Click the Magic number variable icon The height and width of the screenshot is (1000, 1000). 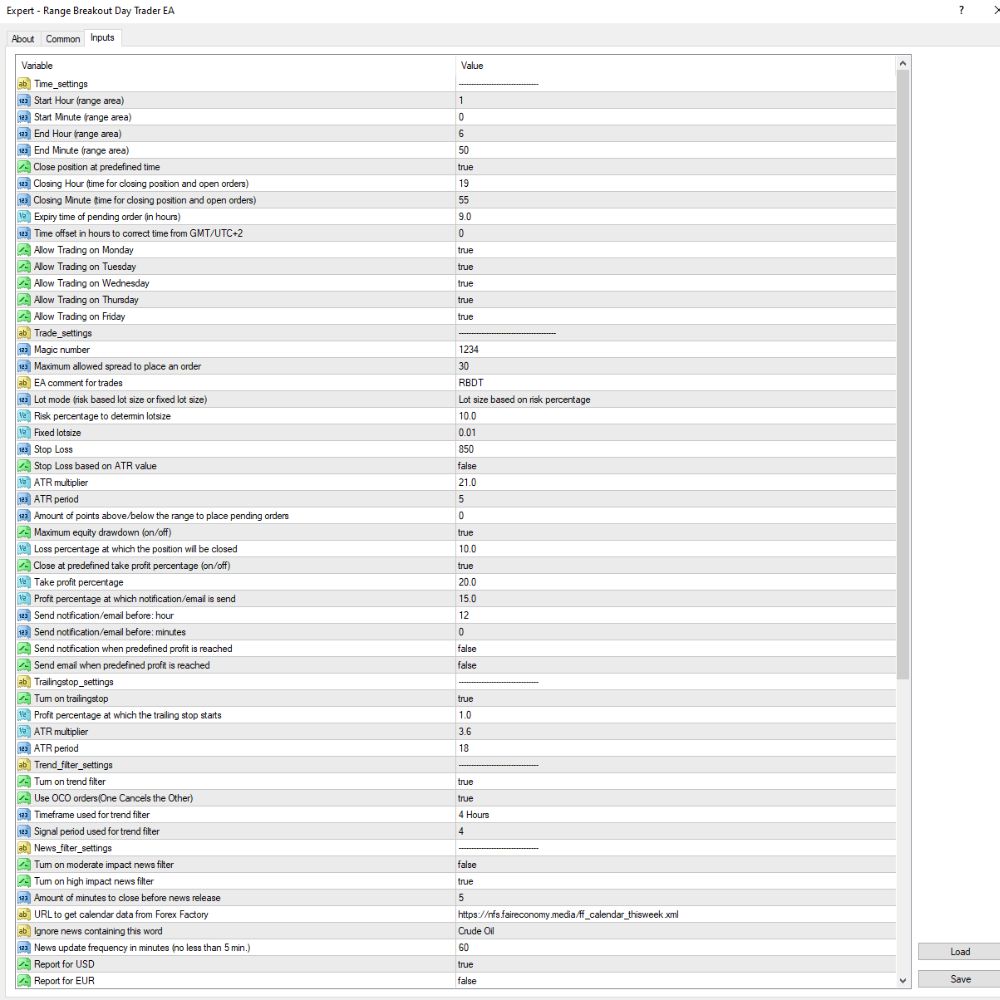point(24,349)
